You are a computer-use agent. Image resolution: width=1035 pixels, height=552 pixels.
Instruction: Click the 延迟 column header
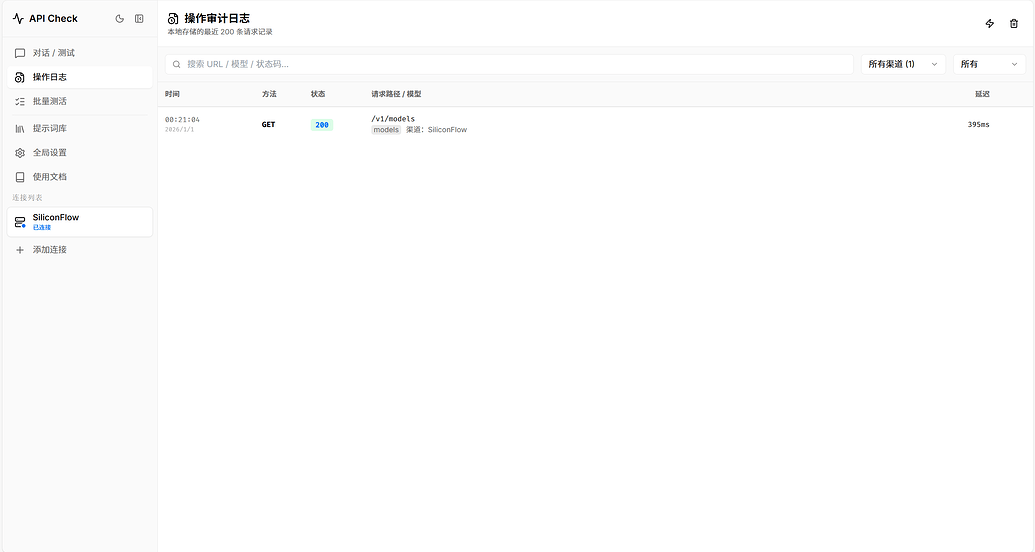(x=982, y=94)
